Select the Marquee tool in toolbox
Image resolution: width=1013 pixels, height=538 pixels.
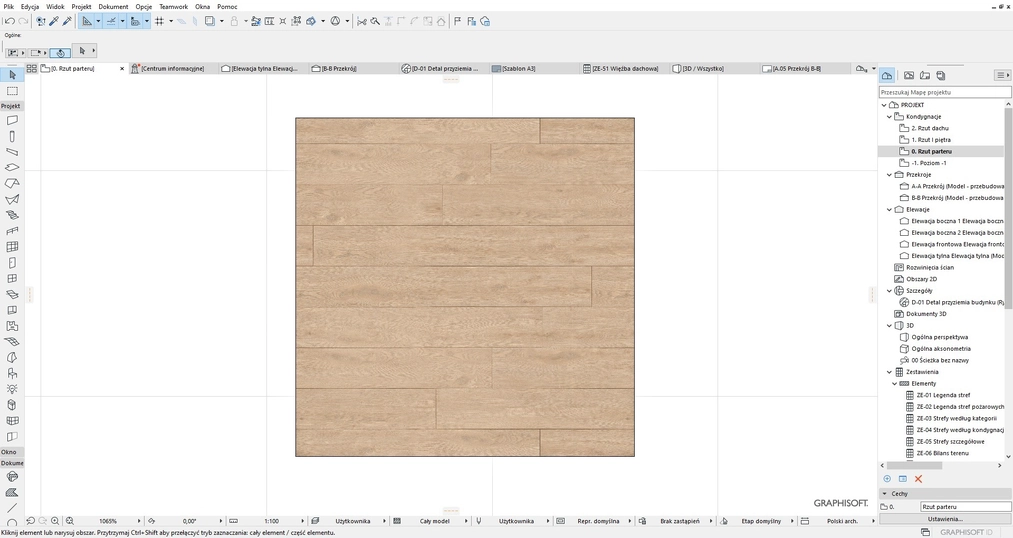[x=12, y=91]
